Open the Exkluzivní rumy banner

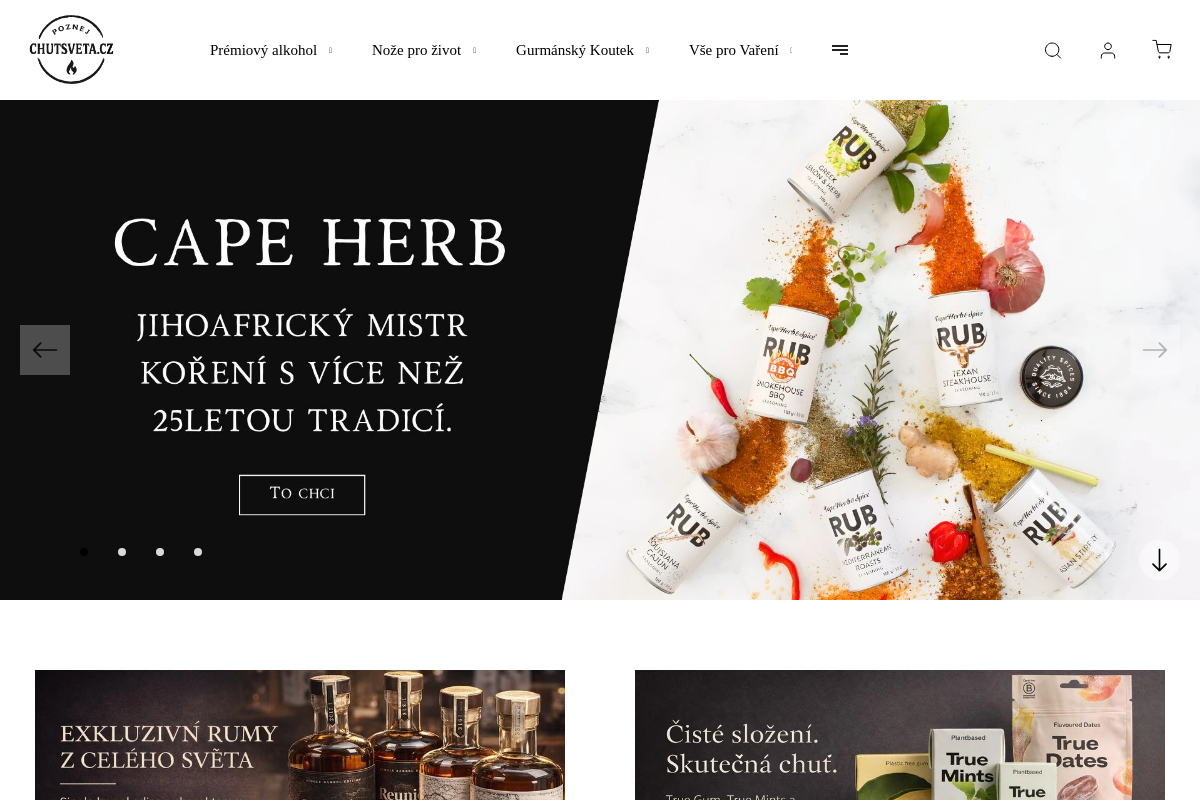300,735
